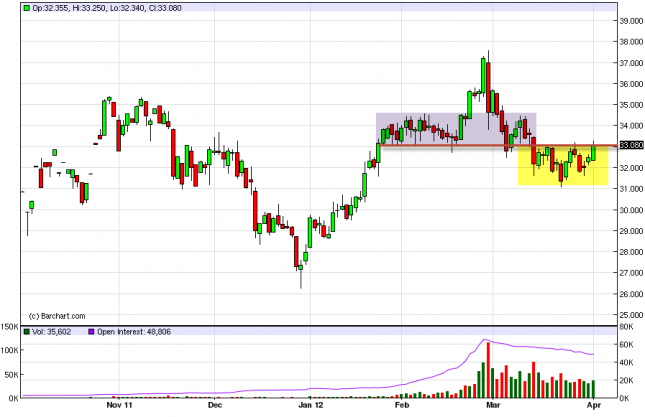The width and height of the screenshot is (645, 417).
Task: Click the 37.000 price axis label
Action: 631,63
